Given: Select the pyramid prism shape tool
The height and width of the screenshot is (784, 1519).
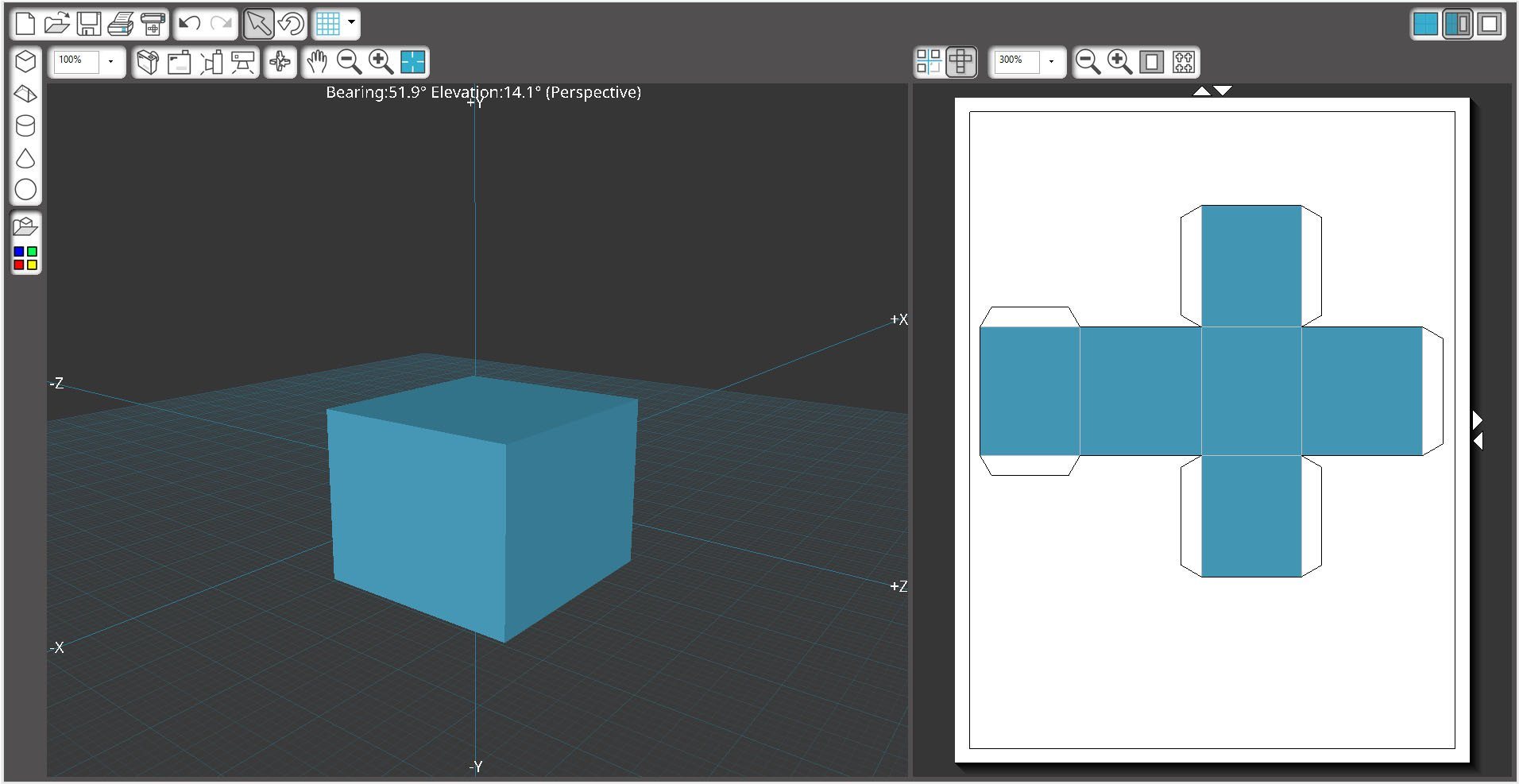Looking at the screenshot, I should (25, 94).
